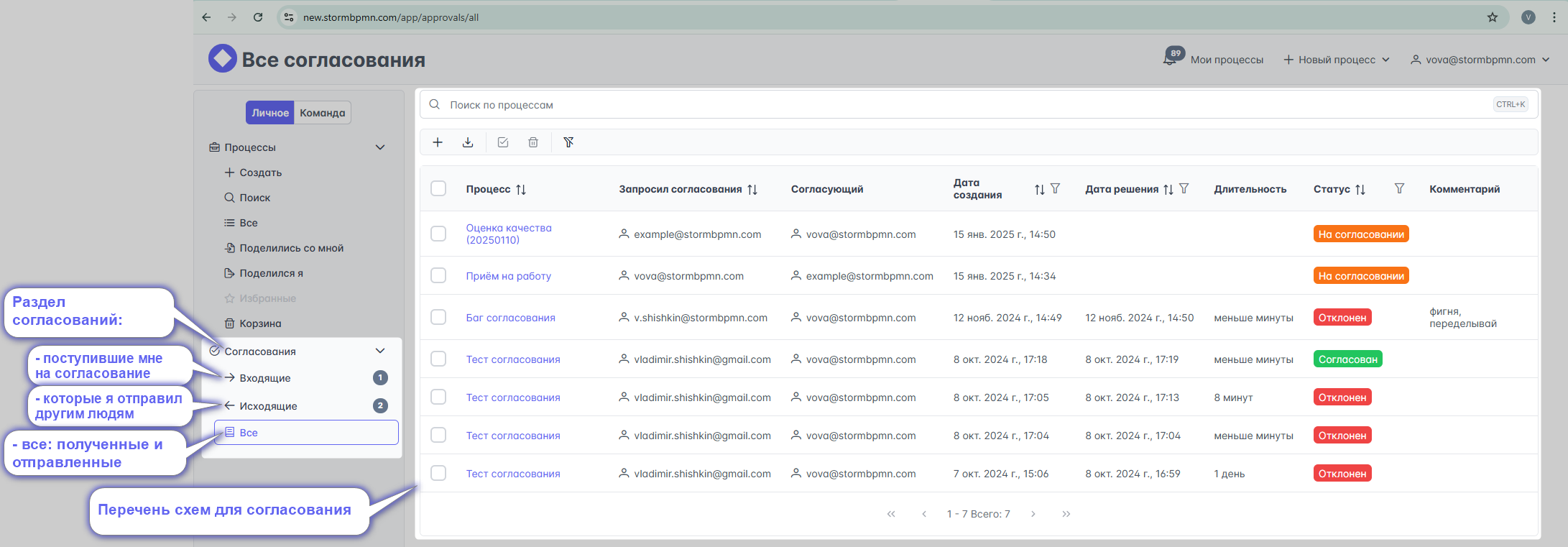Screen dimensions: 1568x547
Task: Open the Новый процесс dropdown
Action: pyautogui.click(x=1337, y=60)
